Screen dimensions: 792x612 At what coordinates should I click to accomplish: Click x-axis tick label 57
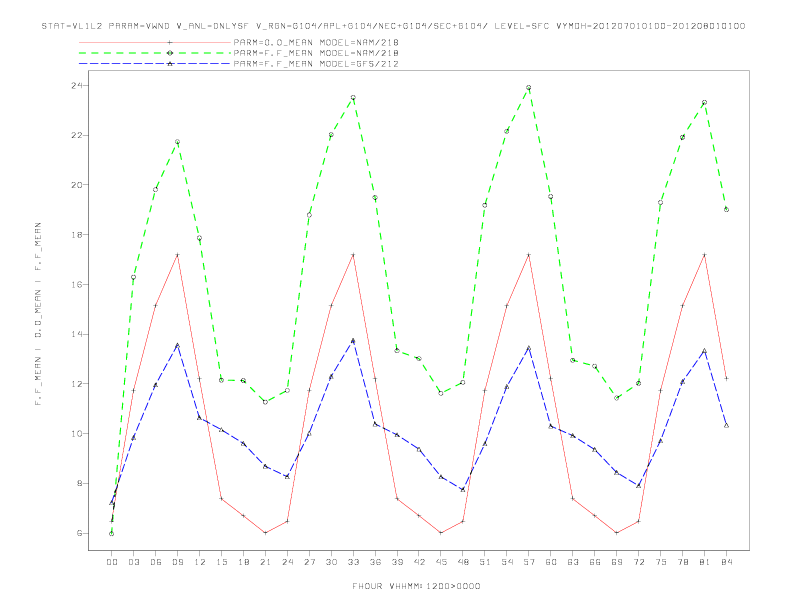point(529,562)
